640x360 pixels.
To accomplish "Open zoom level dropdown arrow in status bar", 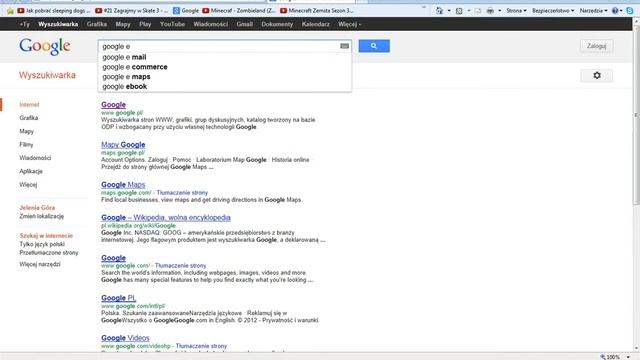I will point(628,357).
